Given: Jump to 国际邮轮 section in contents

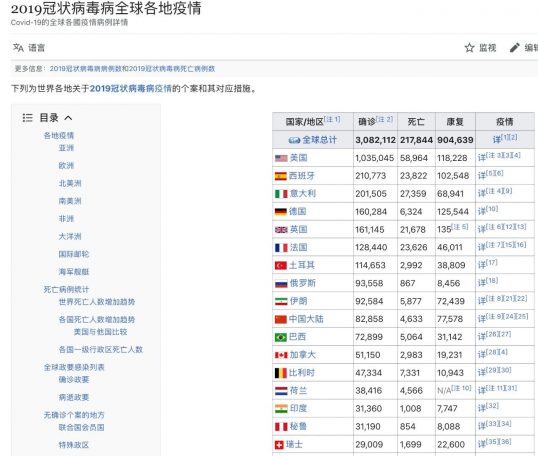Looking at the screenshot, I should click(74, 254).
